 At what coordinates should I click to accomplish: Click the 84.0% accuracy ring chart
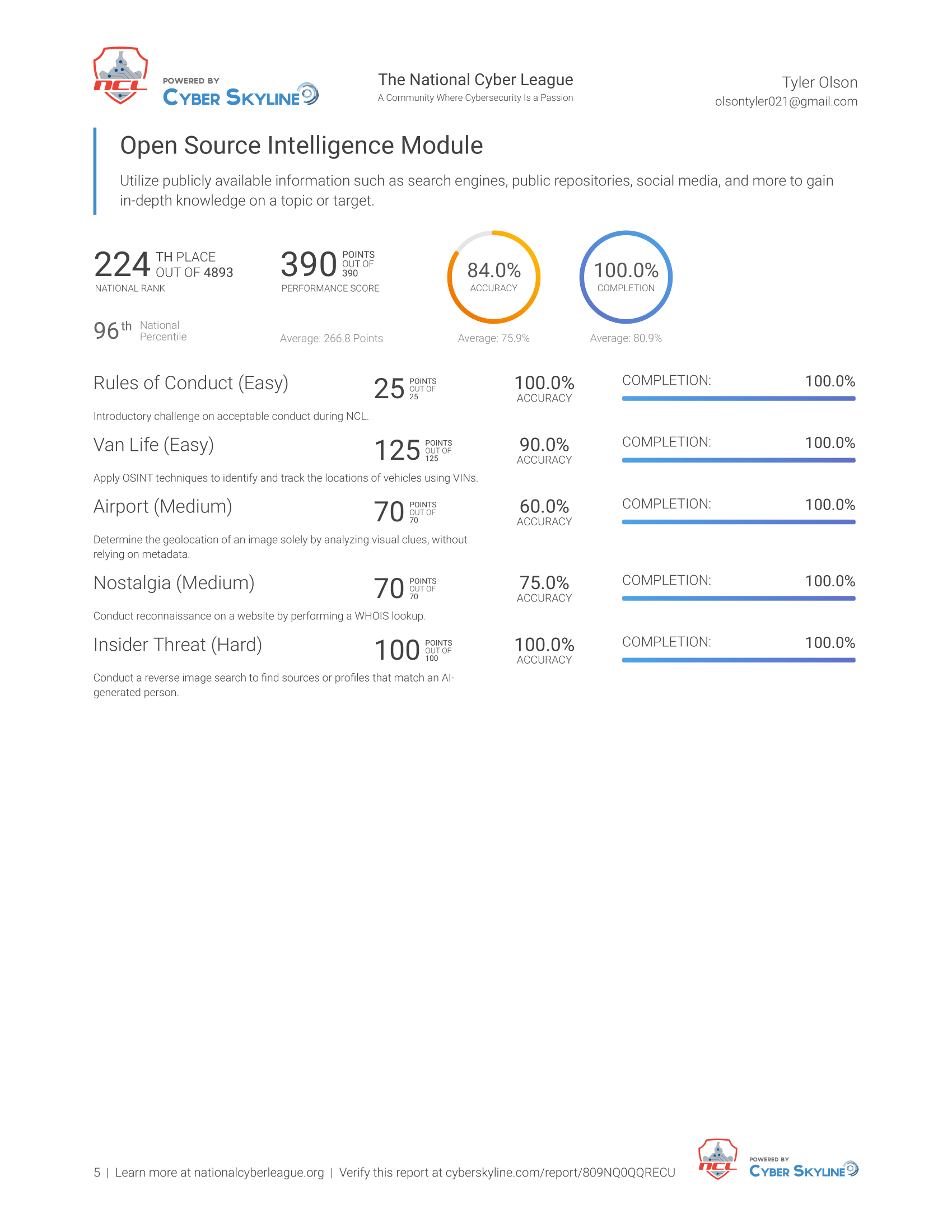pyautogui.click(x=493, y=277)
